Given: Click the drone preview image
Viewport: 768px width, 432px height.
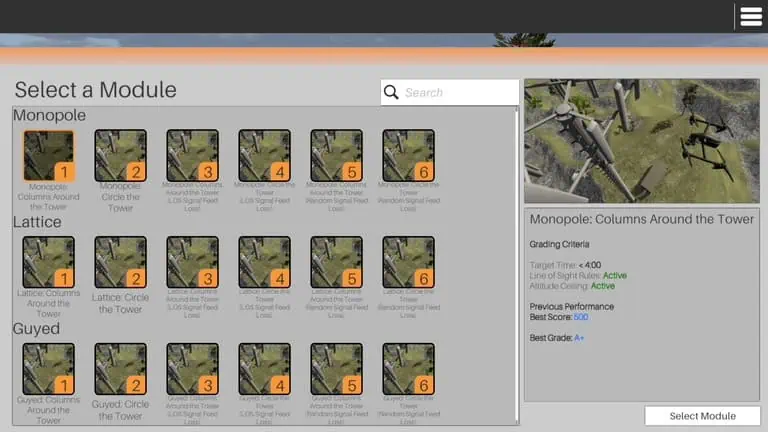Looking at the screenshot, I should [642, 141].
